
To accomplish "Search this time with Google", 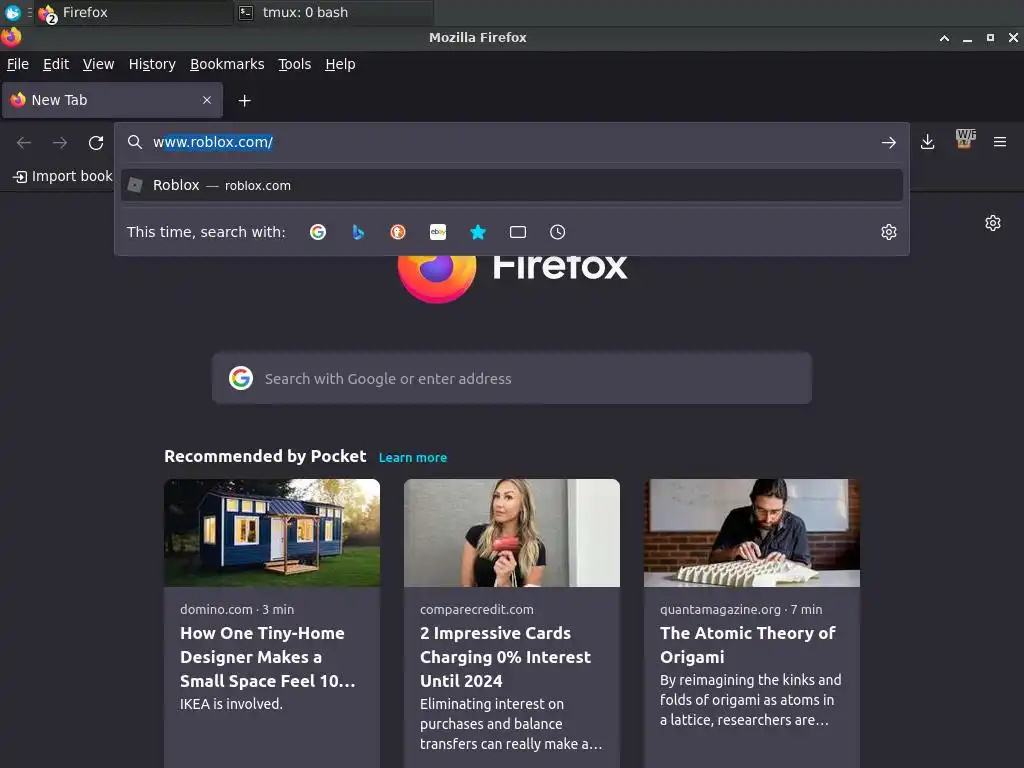I will pos(318,232).
